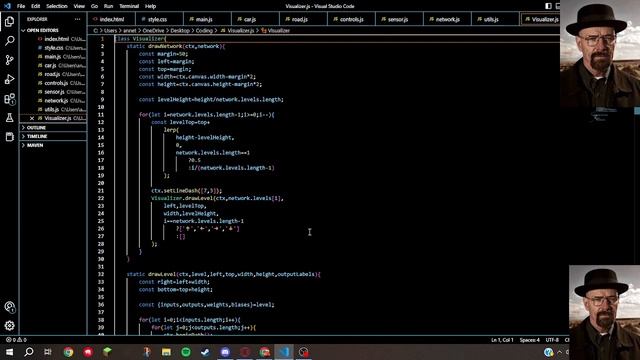640x360 pixels.
Task: Click the Visual Studio Code taskbar icon
Action: click(284, 352)
